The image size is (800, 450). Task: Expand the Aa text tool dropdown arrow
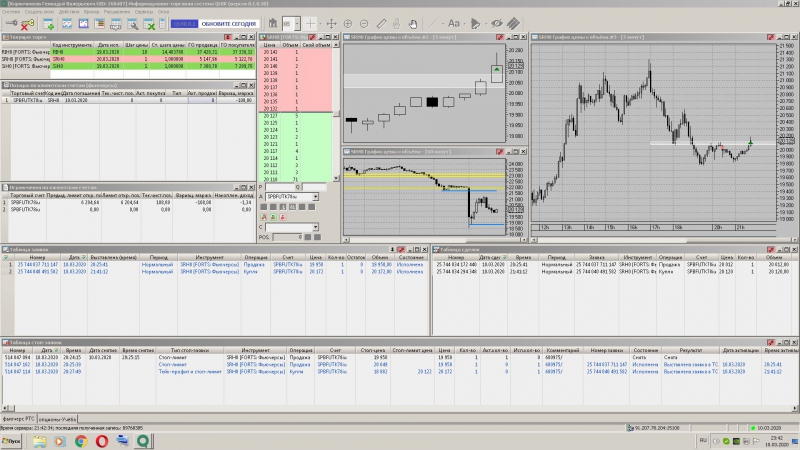coord(464,23)
